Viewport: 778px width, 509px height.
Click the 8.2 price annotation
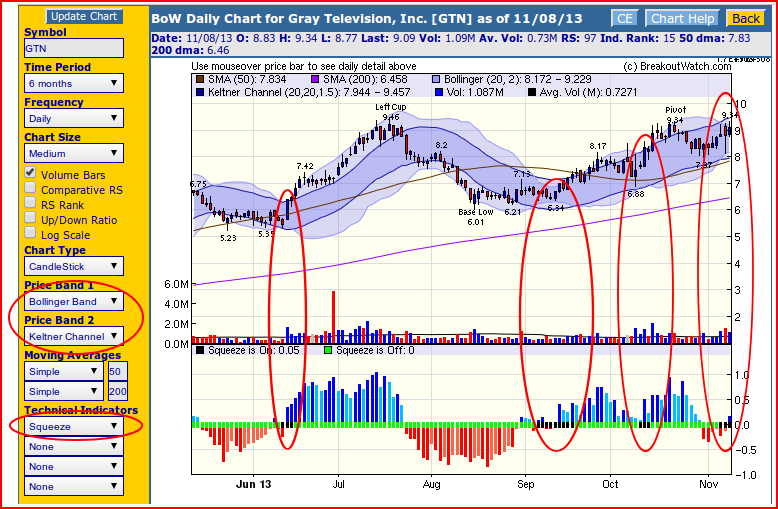[441, 145]
